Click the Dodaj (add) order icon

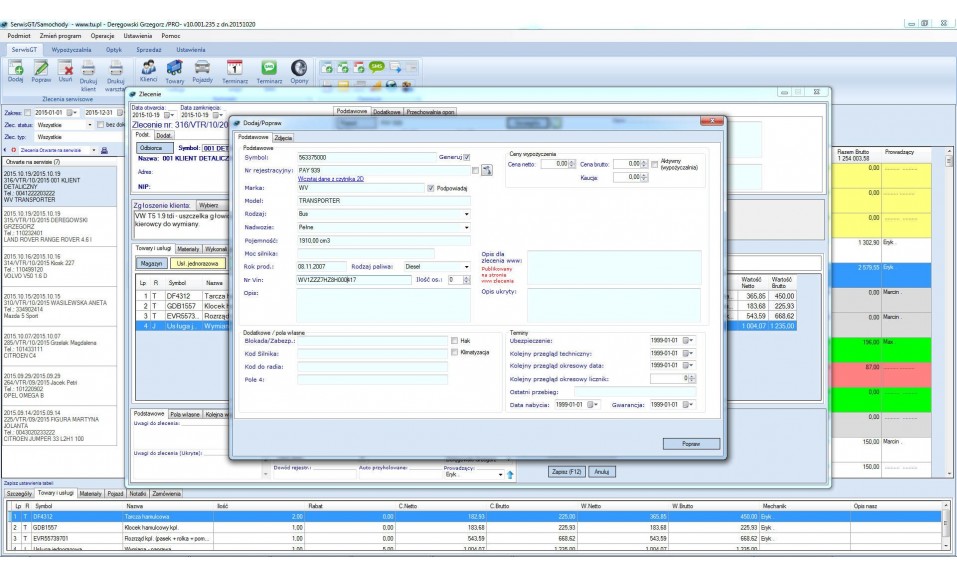click(x=15, y=68)
